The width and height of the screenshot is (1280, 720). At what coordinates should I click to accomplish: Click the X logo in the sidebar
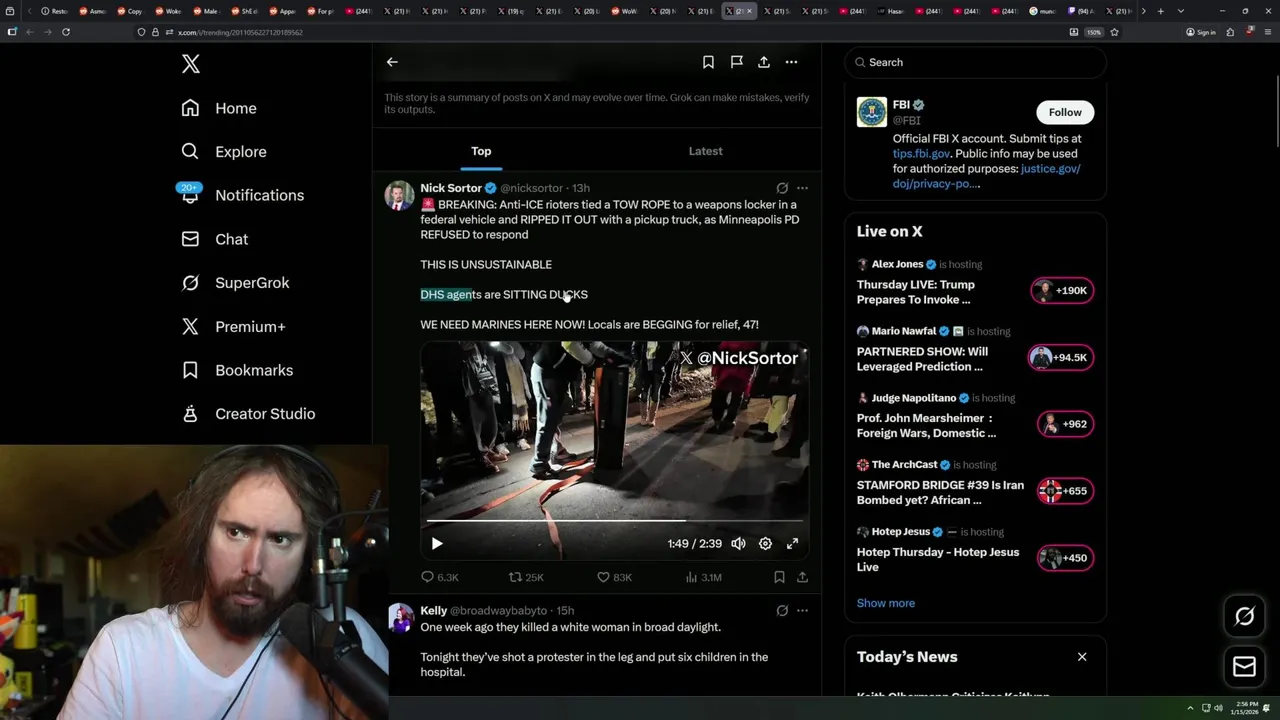pos(191,64)
